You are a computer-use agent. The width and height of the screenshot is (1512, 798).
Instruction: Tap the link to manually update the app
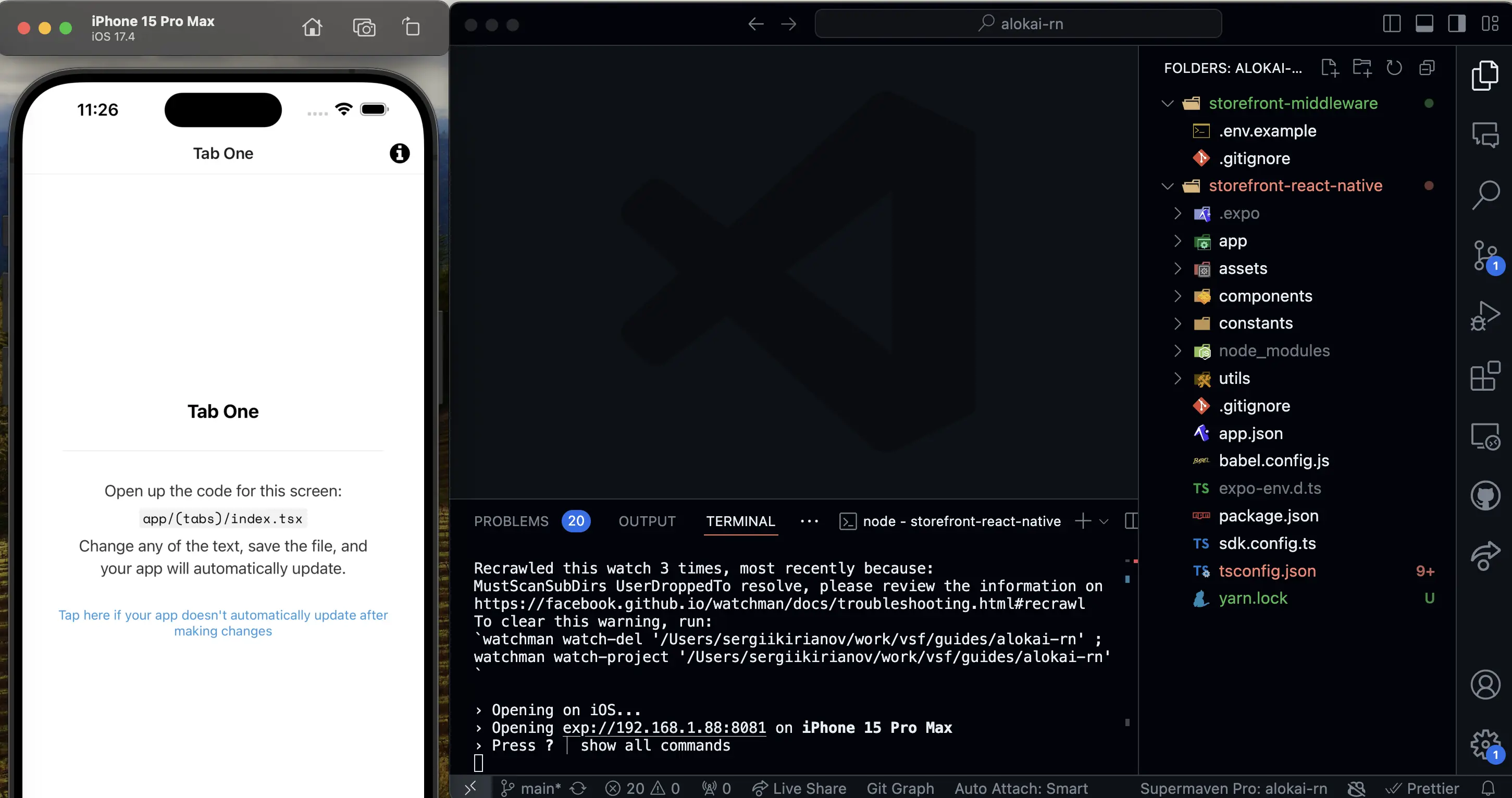[x=223, y=622]
